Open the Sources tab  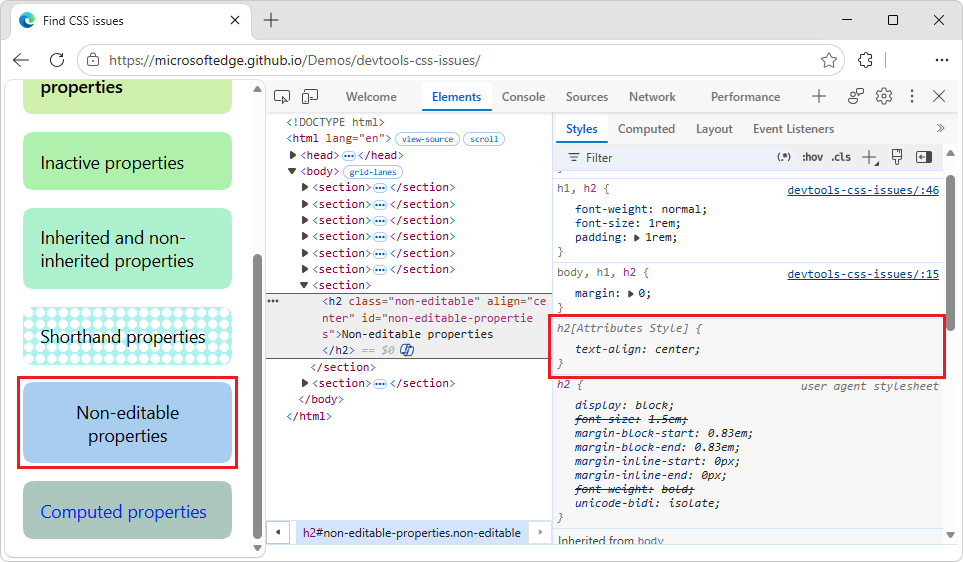[x=587, y=97]
